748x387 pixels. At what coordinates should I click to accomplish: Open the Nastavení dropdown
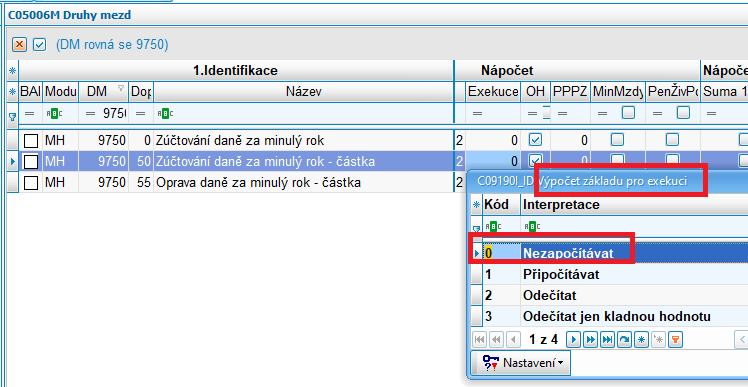pos(521,363)
